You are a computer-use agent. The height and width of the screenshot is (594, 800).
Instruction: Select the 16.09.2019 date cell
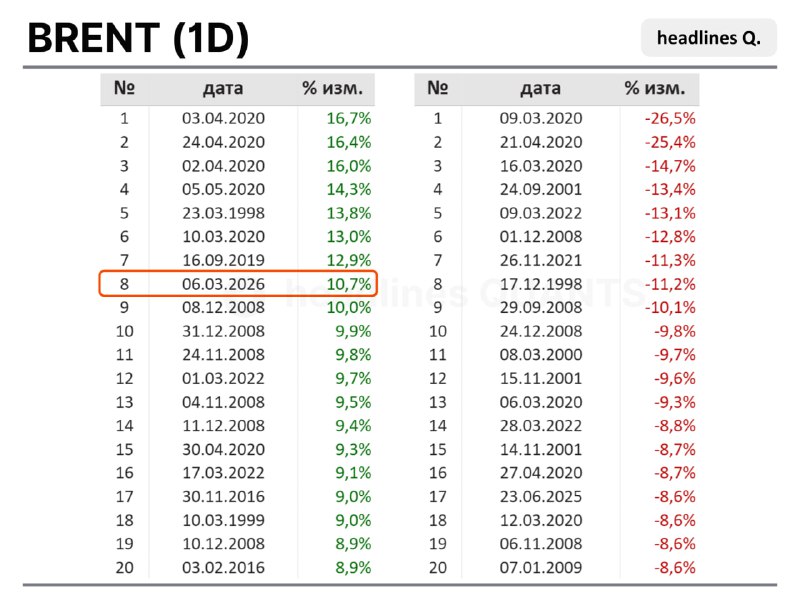223,260
